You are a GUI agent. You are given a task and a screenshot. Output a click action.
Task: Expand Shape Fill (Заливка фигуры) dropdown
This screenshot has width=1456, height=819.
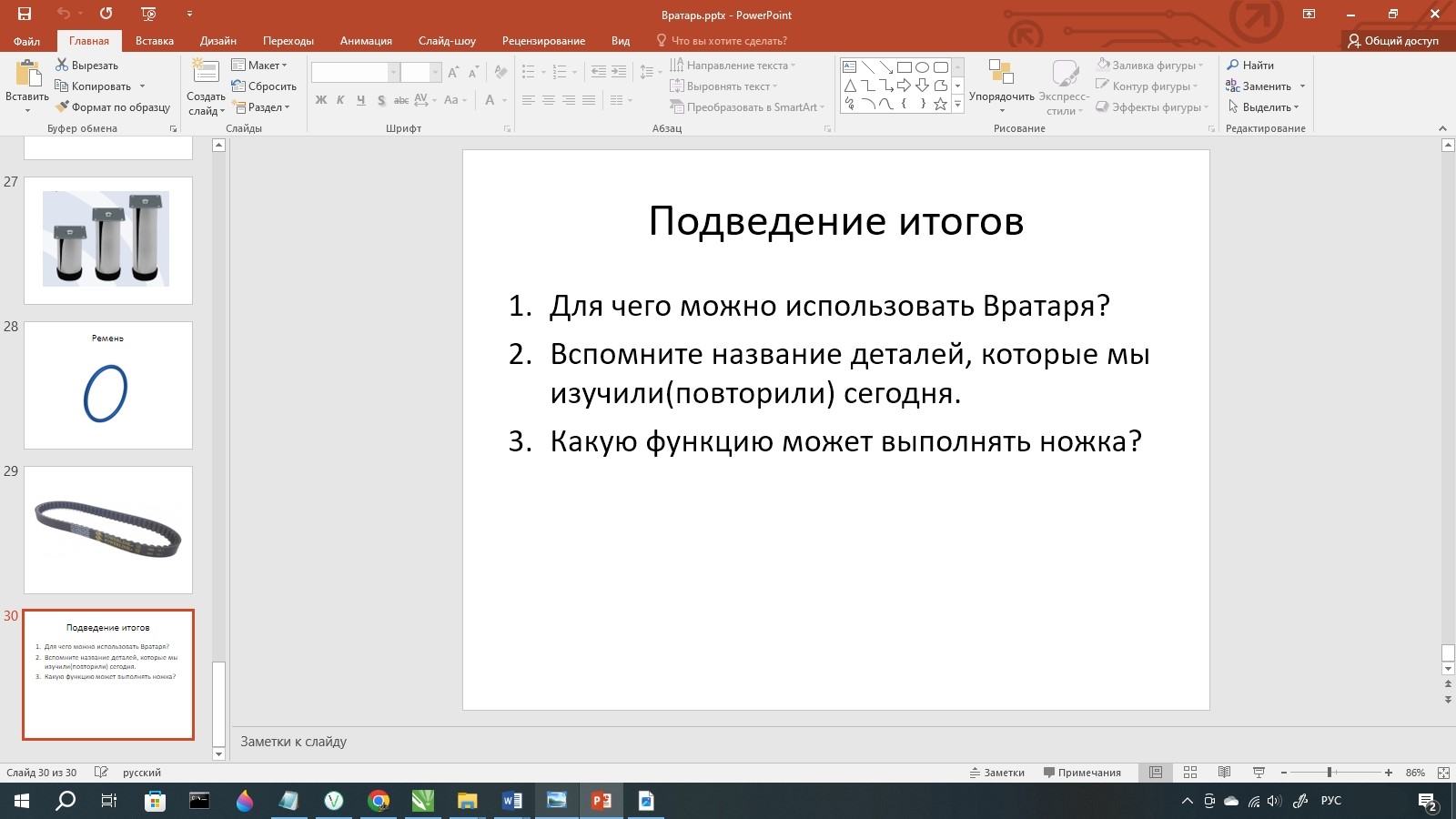click(x=1151, y=66)
